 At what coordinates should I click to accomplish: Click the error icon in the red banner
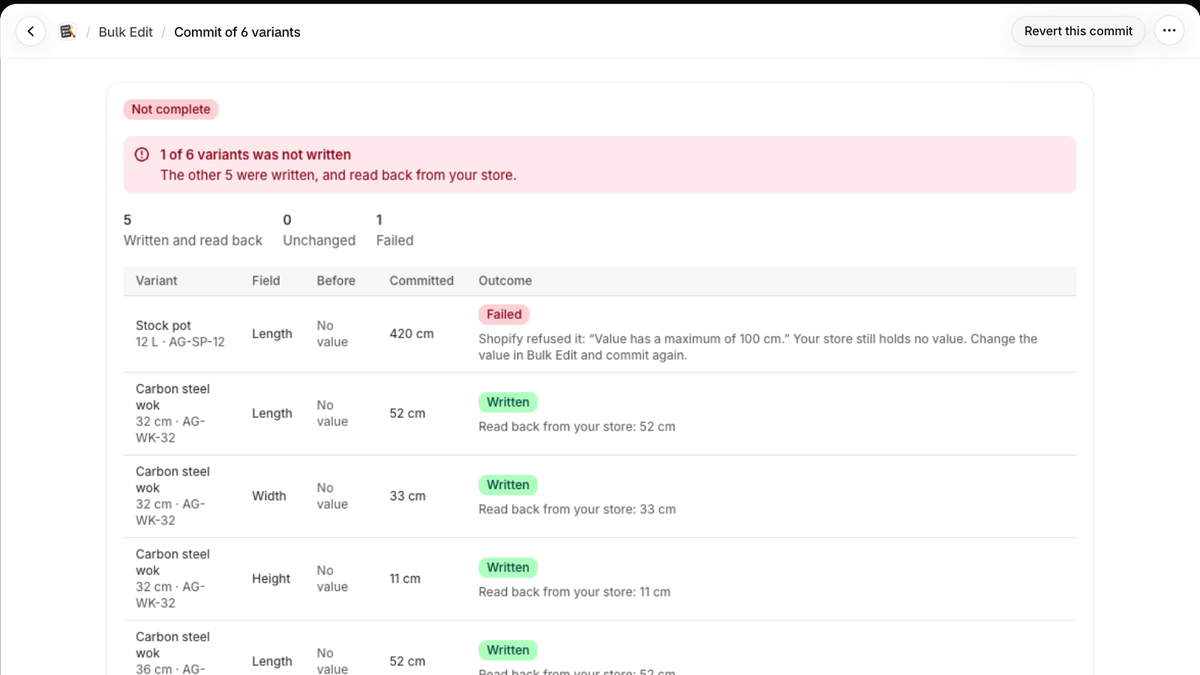(x=142, y=155)
